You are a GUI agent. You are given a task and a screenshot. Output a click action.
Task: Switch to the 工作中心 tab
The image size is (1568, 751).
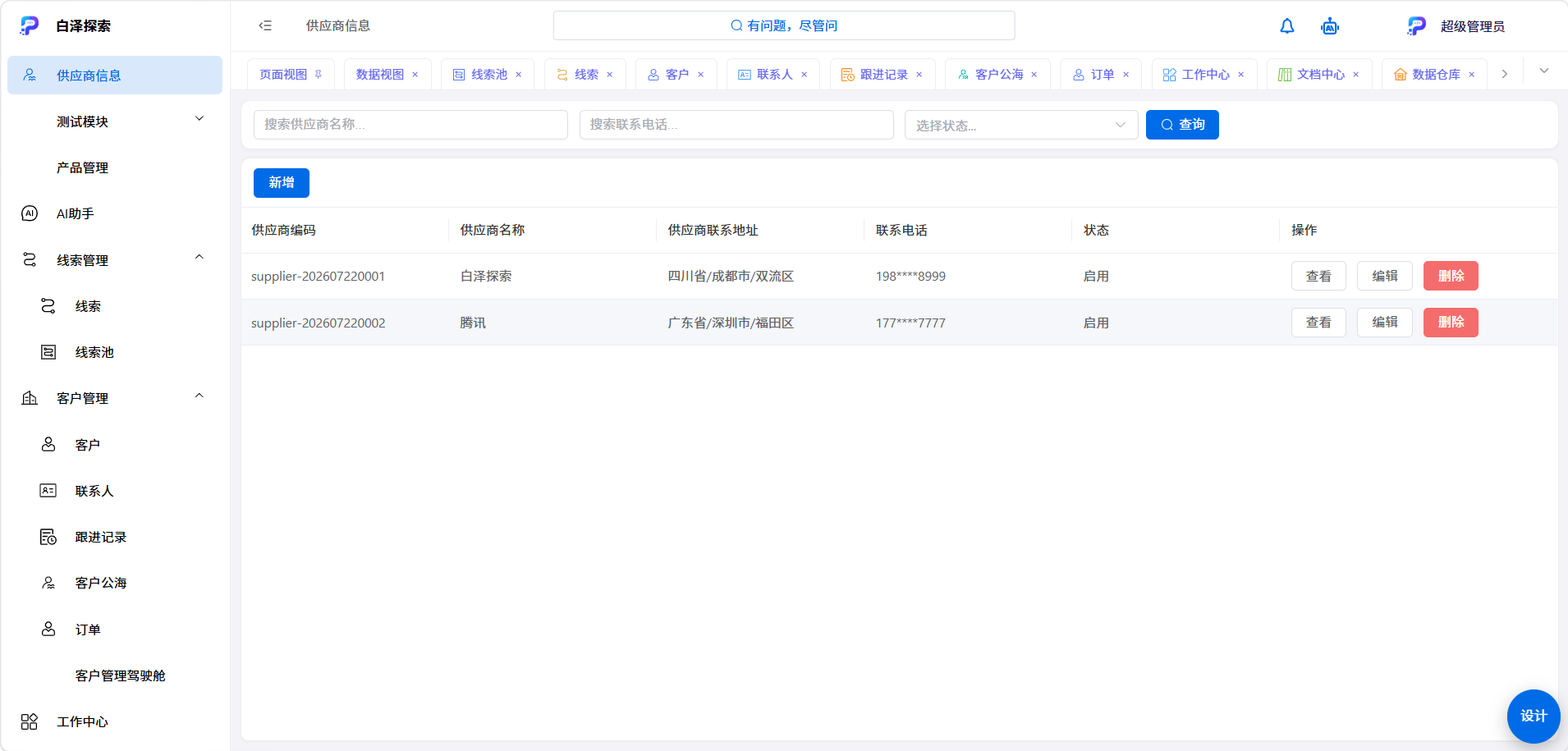coord(1204,75)
